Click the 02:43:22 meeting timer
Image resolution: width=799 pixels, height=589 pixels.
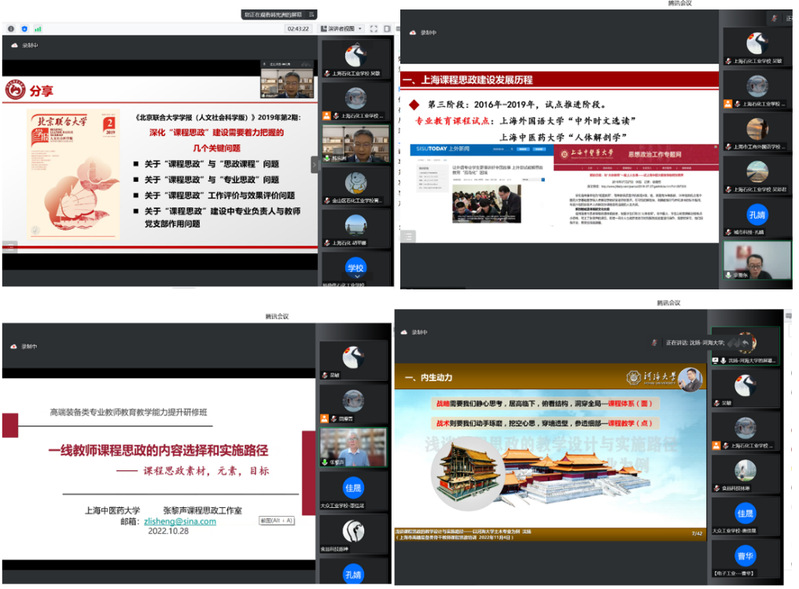click(x=298, y=29)
